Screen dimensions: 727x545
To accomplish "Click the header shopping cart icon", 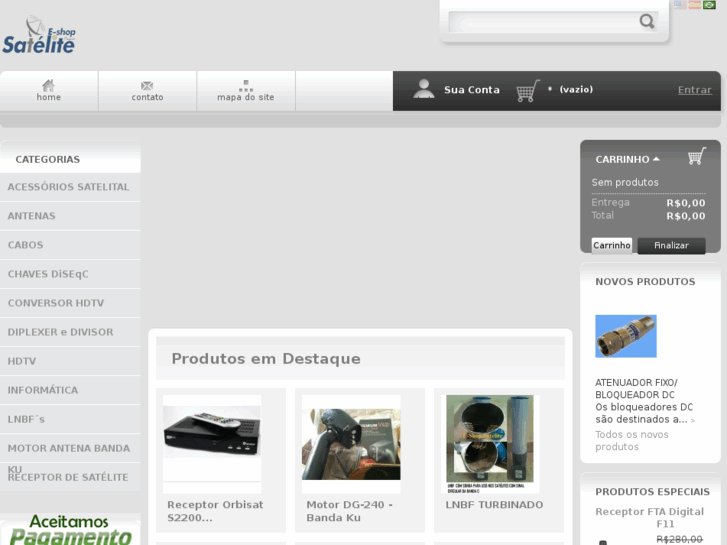I will 528,90.
